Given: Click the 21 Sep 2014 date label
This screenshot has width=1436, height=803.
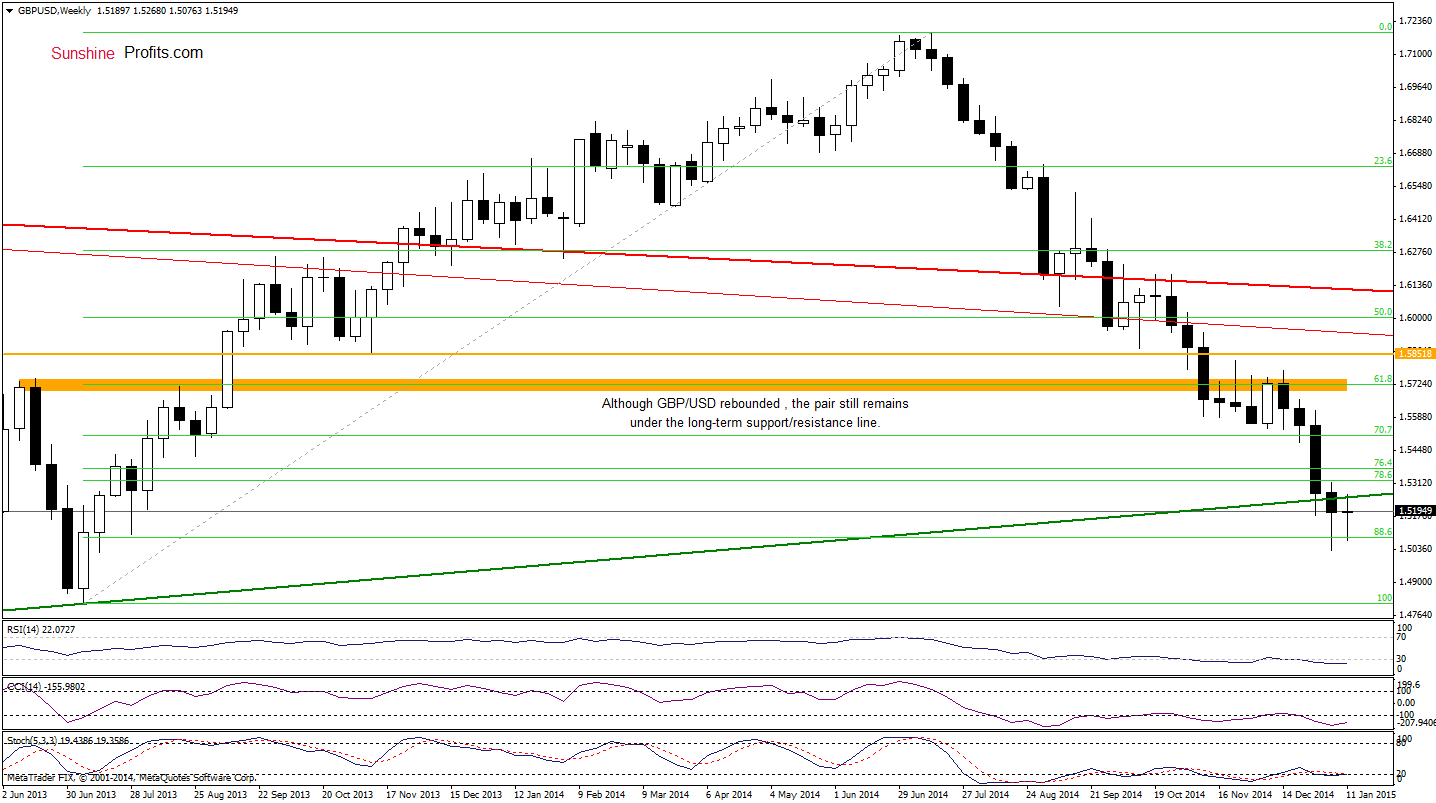Looking at the screenshot, I should click(1117, 795).
